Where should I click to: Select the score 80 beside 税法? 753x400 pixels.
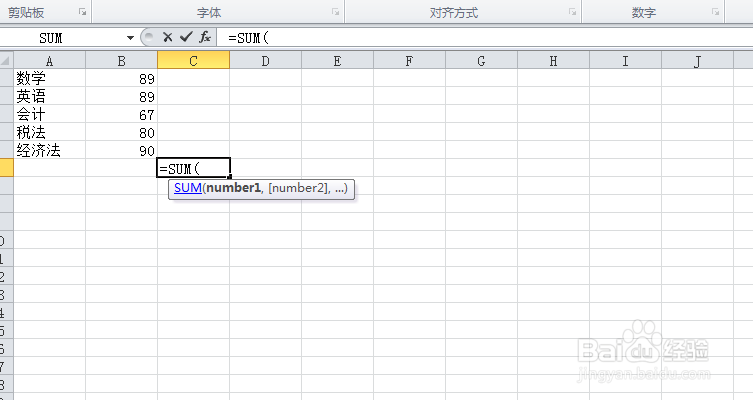coord(121,132)
